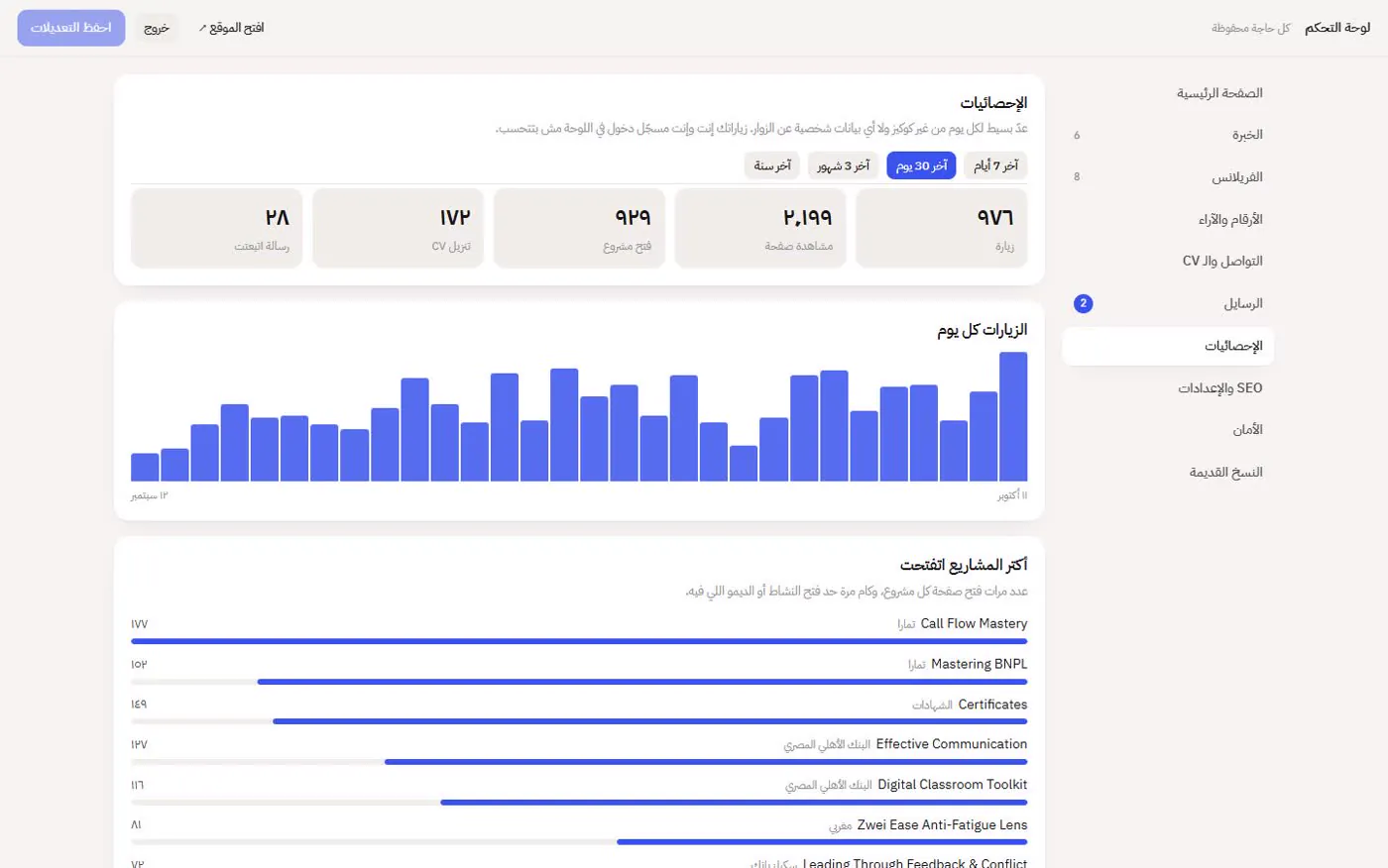Screen dimensions: 1388x868
Task: Click the Mastering BNPL project name
Action: (979, 664)
